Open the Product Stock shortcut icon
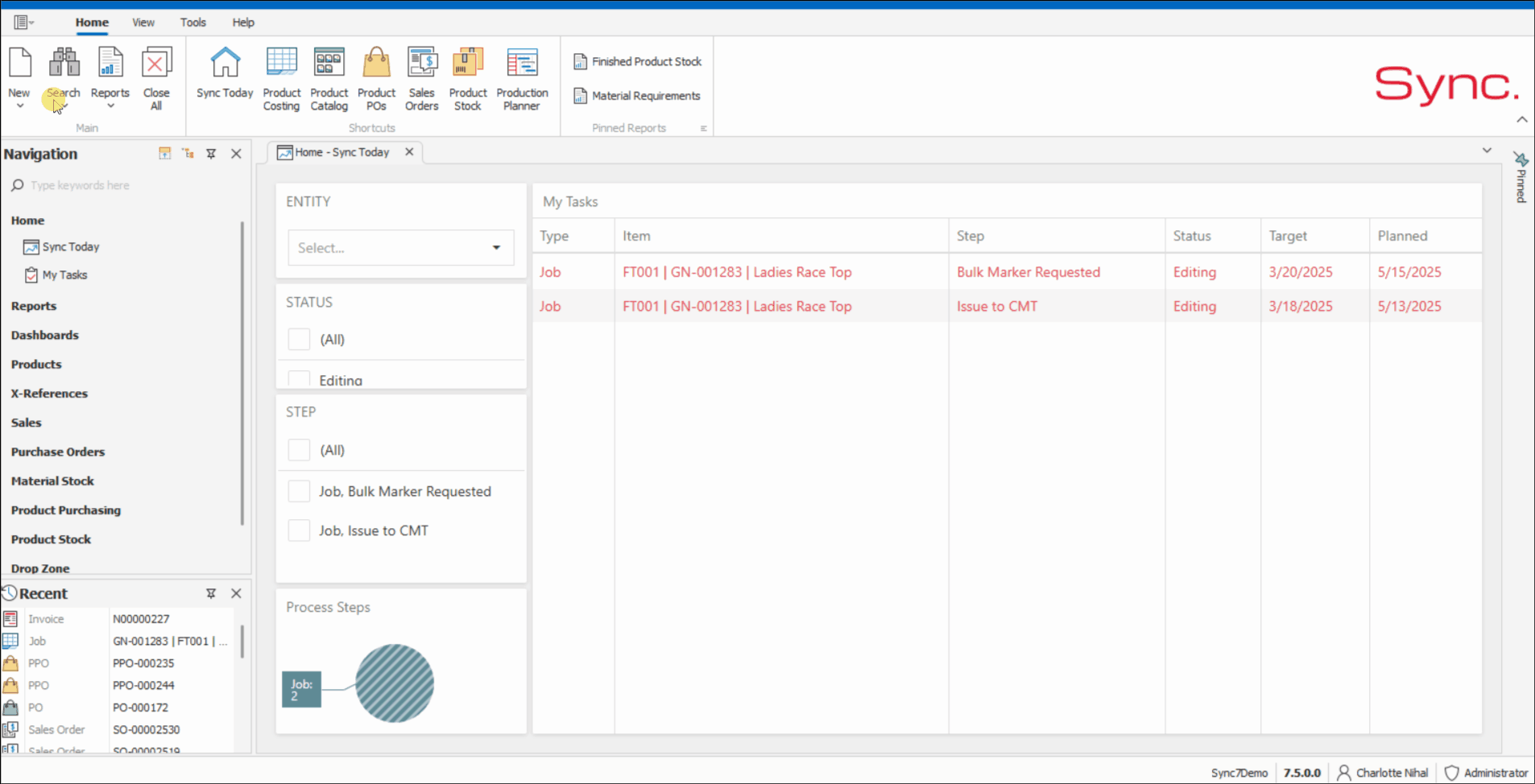 [x=468, y=63]
